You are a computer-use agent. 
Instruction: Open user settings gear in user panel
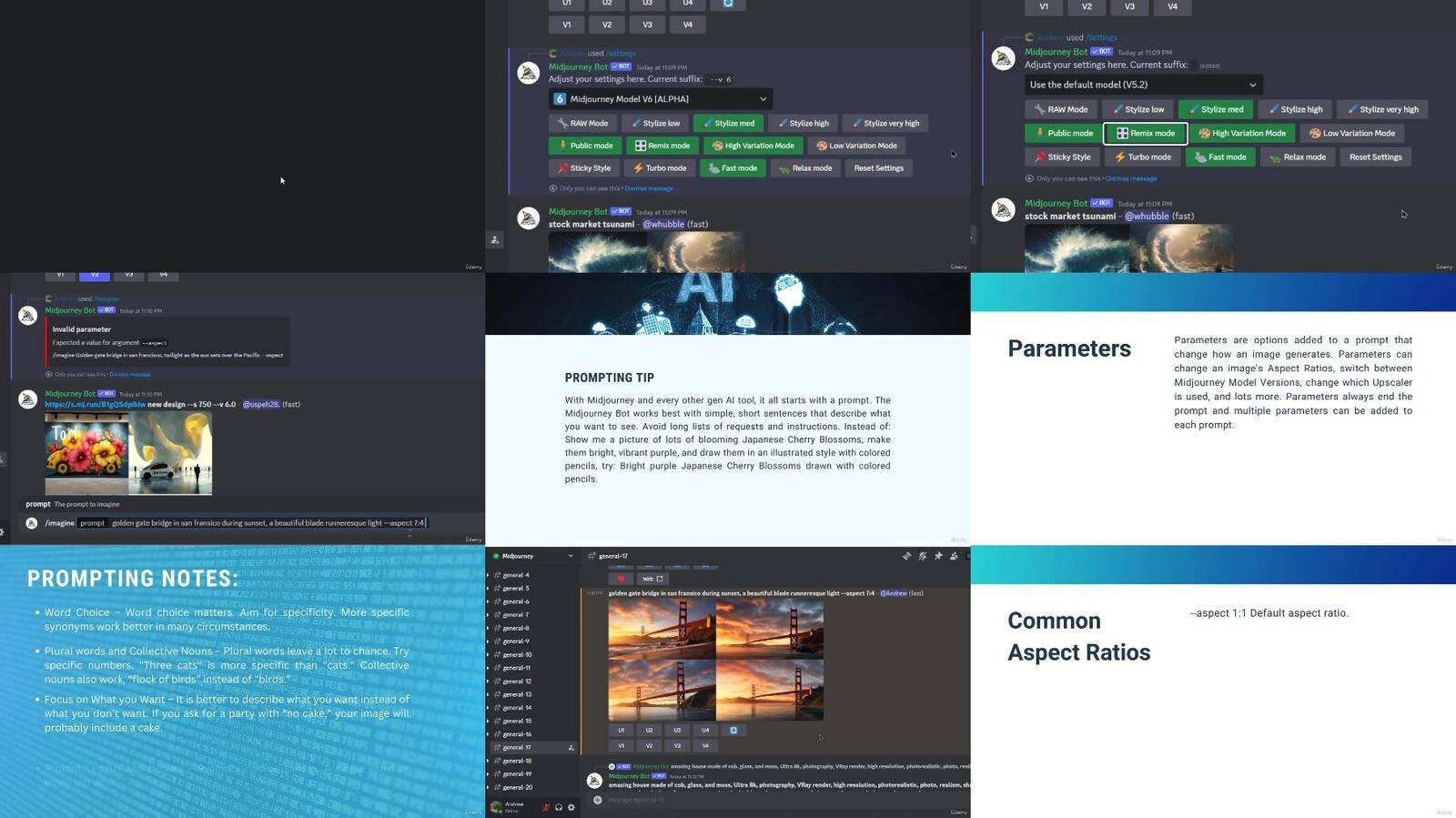click(x=571, y=807)
